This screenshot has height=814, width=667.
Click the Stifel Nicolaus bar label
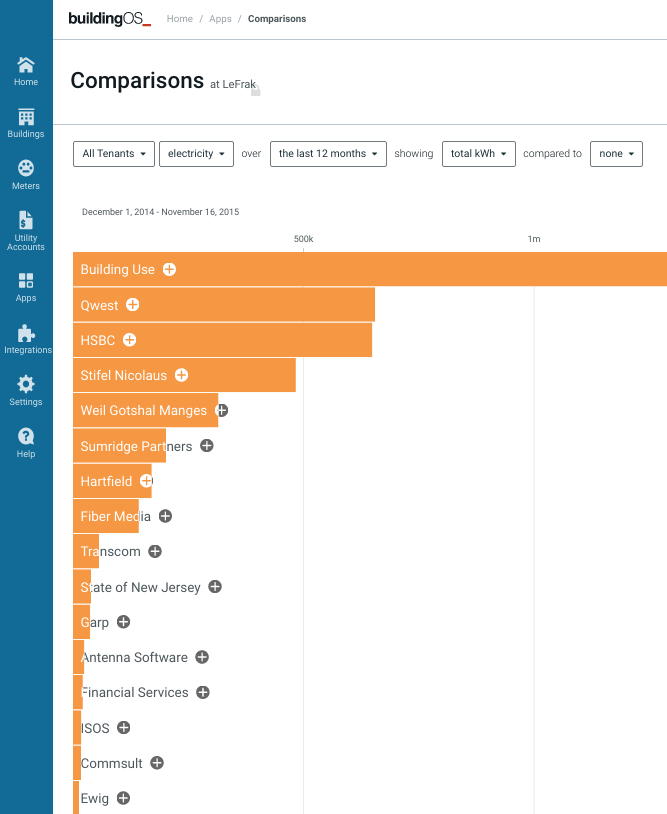(124, 375)
